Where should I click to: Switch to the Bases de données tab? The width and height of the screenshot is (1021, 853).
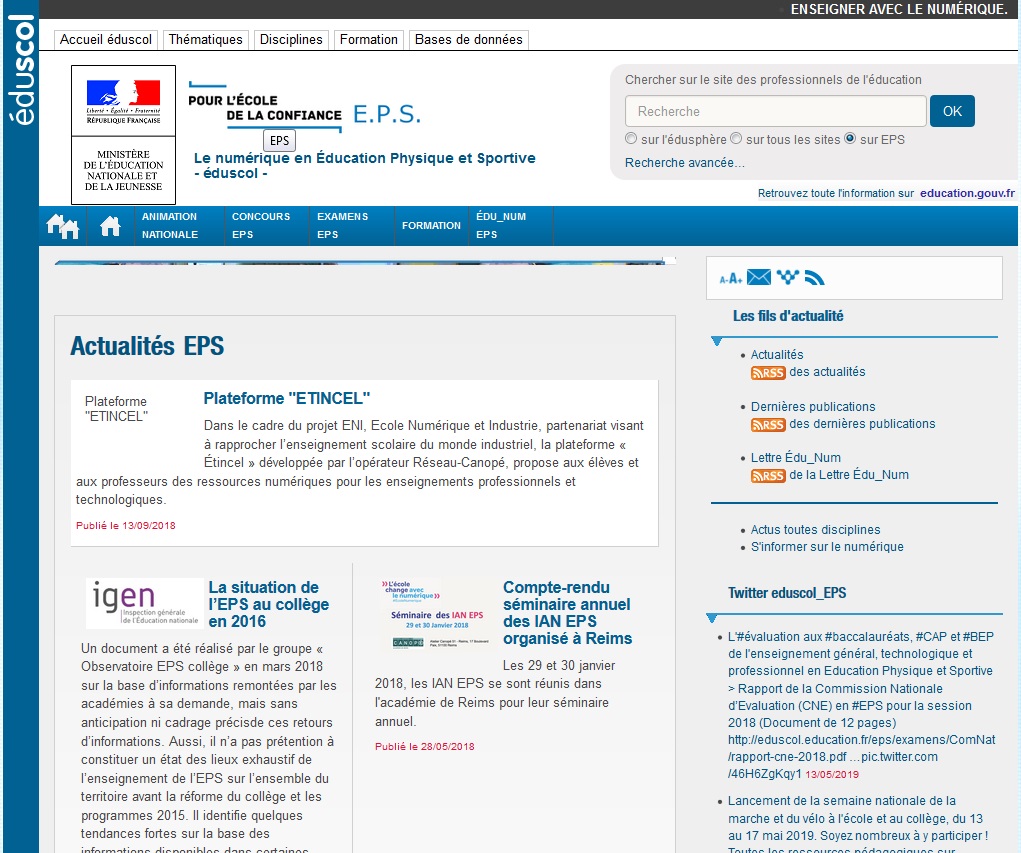pos(468,40)
